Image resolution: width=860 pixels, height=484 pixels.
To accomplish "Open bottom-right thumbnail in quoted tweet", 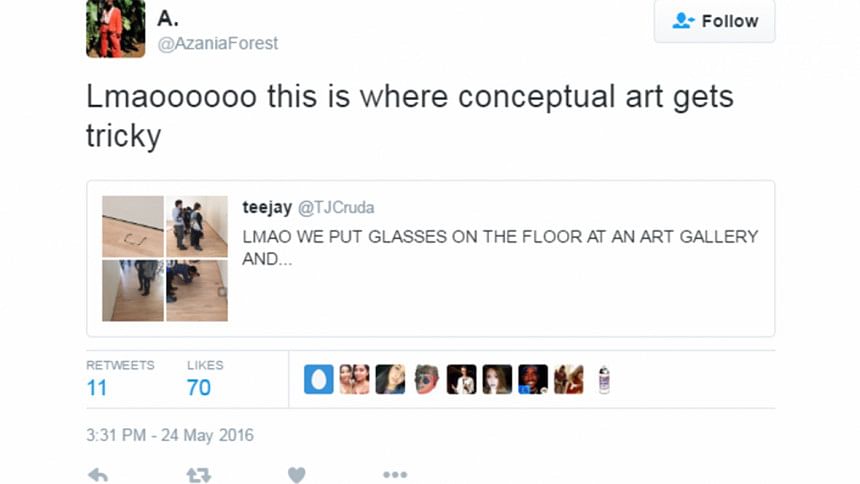I will click(x=196, y=290).
